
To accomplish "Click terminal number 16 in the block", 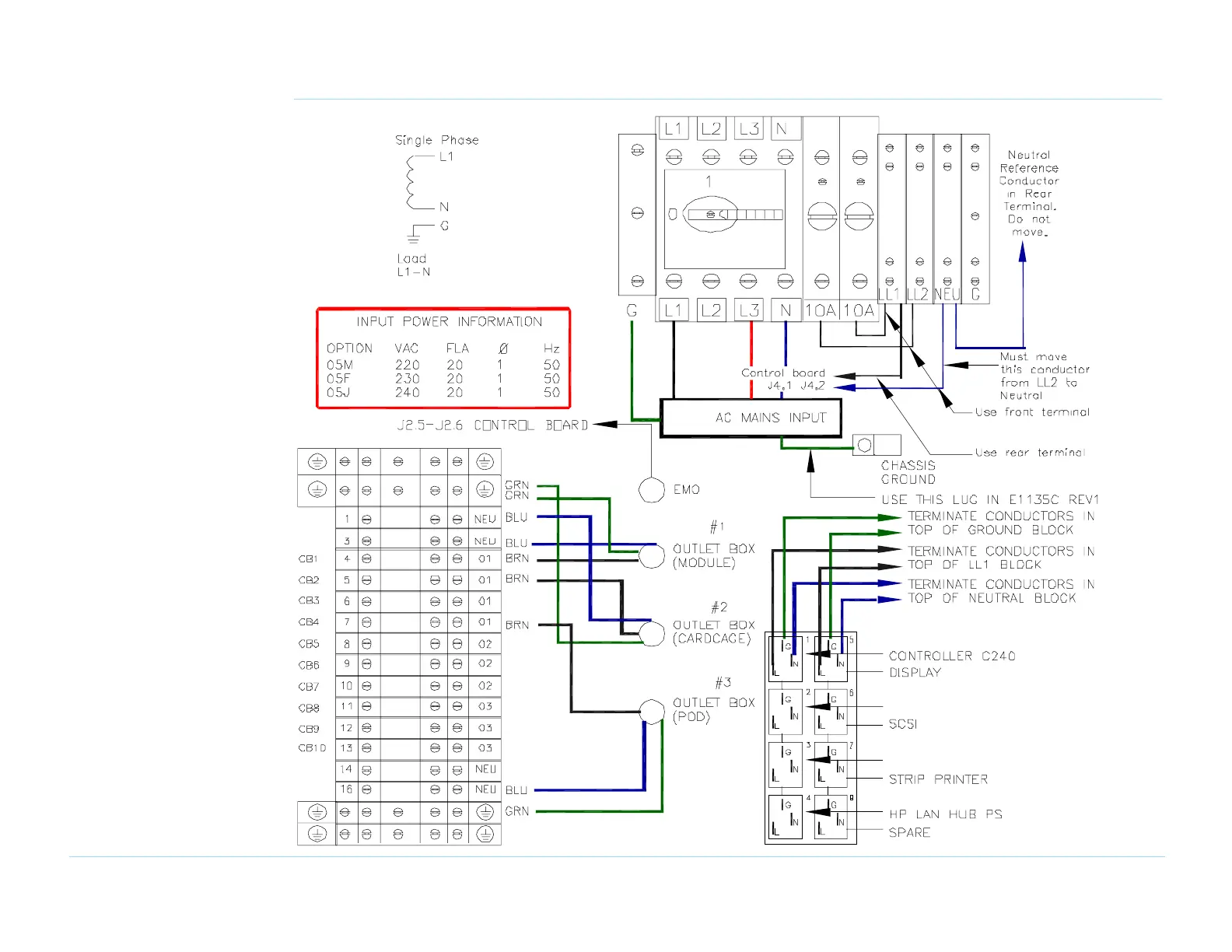I will [x=346, y=789].
